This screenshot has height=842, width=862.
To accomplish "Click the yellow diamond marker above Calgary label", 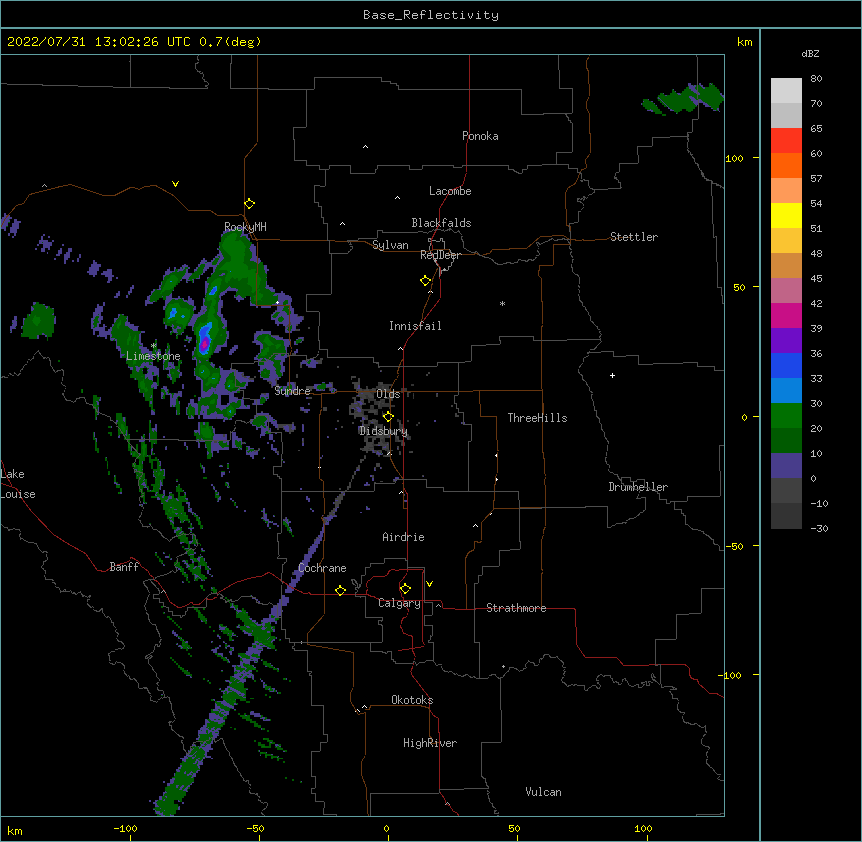I will coord(405,589).
